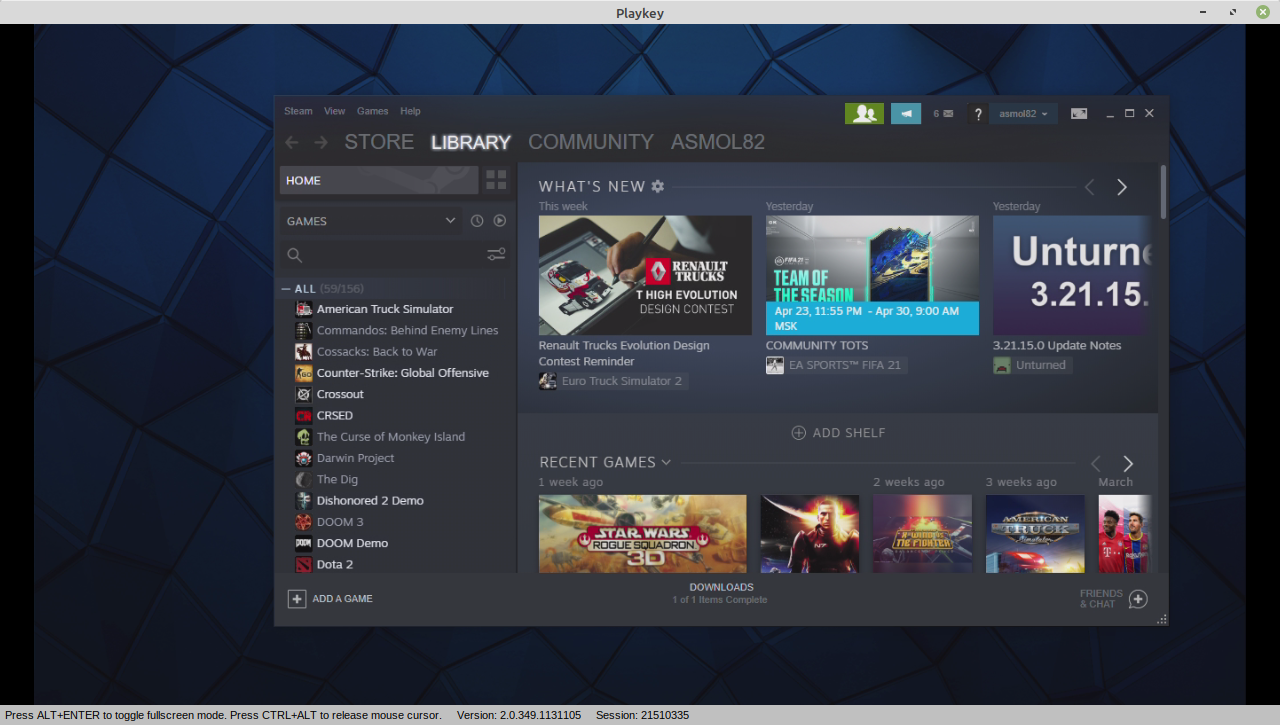
Task: Click the Darwin Project game icon
Action: [x=303, y=458]
